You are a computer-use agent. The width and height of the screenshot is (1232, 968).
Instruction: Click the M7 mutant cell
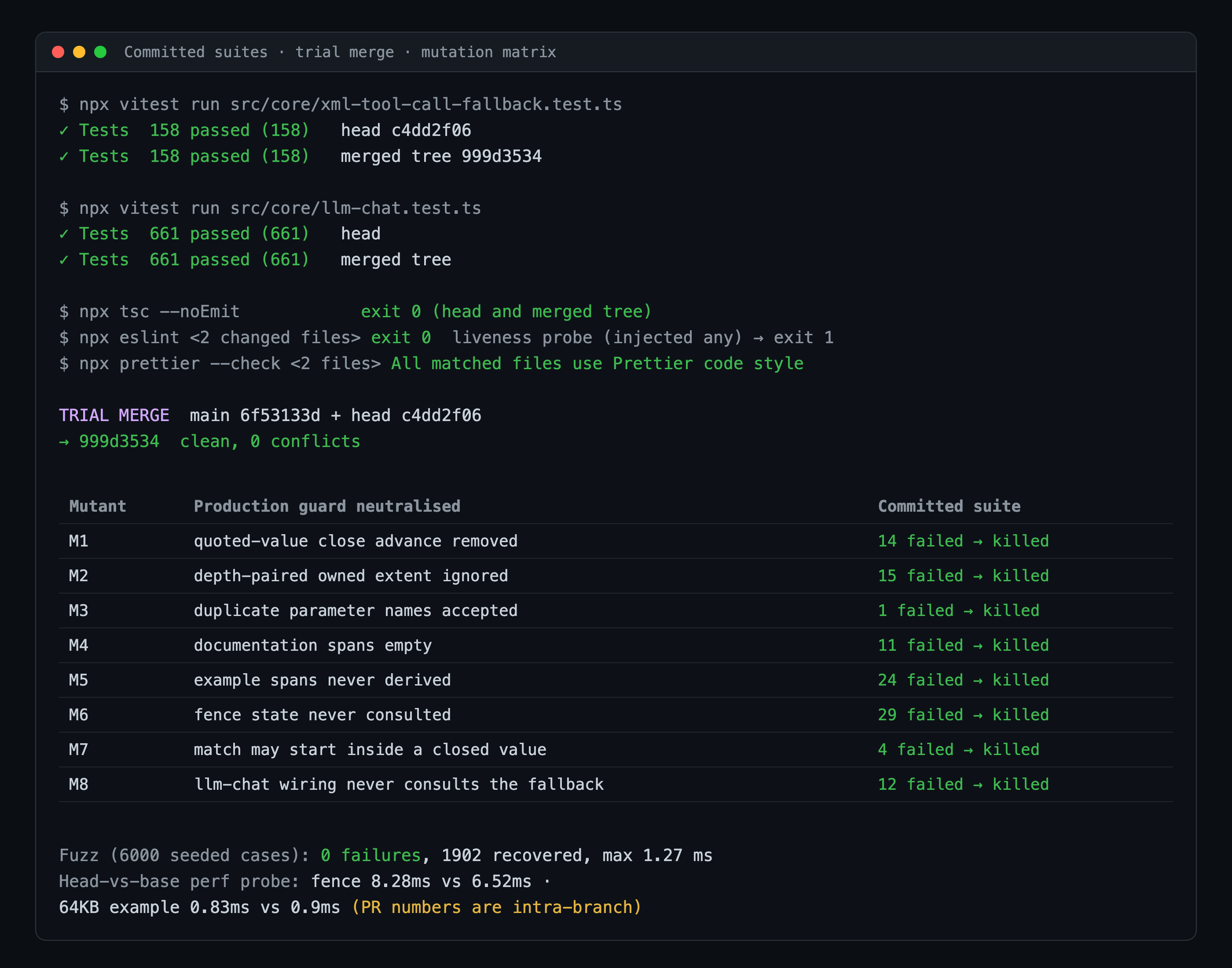pos(79,750)
